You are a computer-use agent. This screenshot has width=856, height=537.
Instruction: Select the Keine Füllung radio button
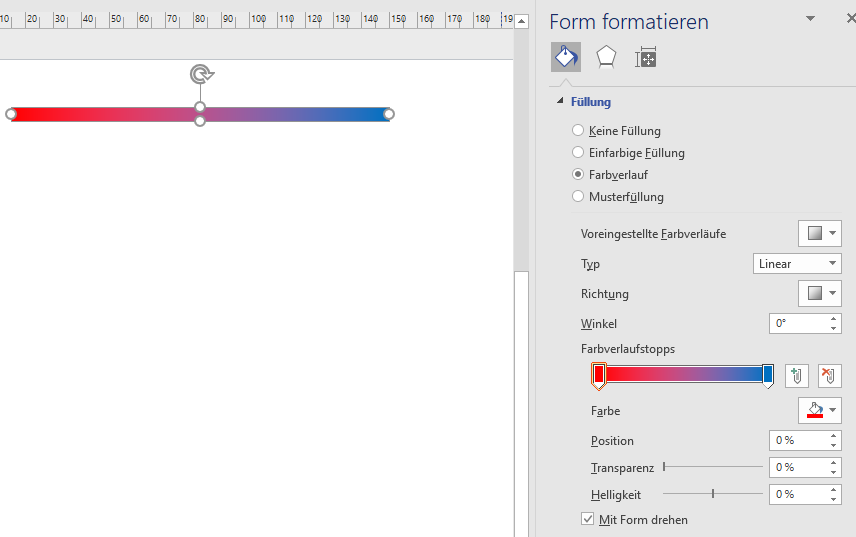[578, 130]
